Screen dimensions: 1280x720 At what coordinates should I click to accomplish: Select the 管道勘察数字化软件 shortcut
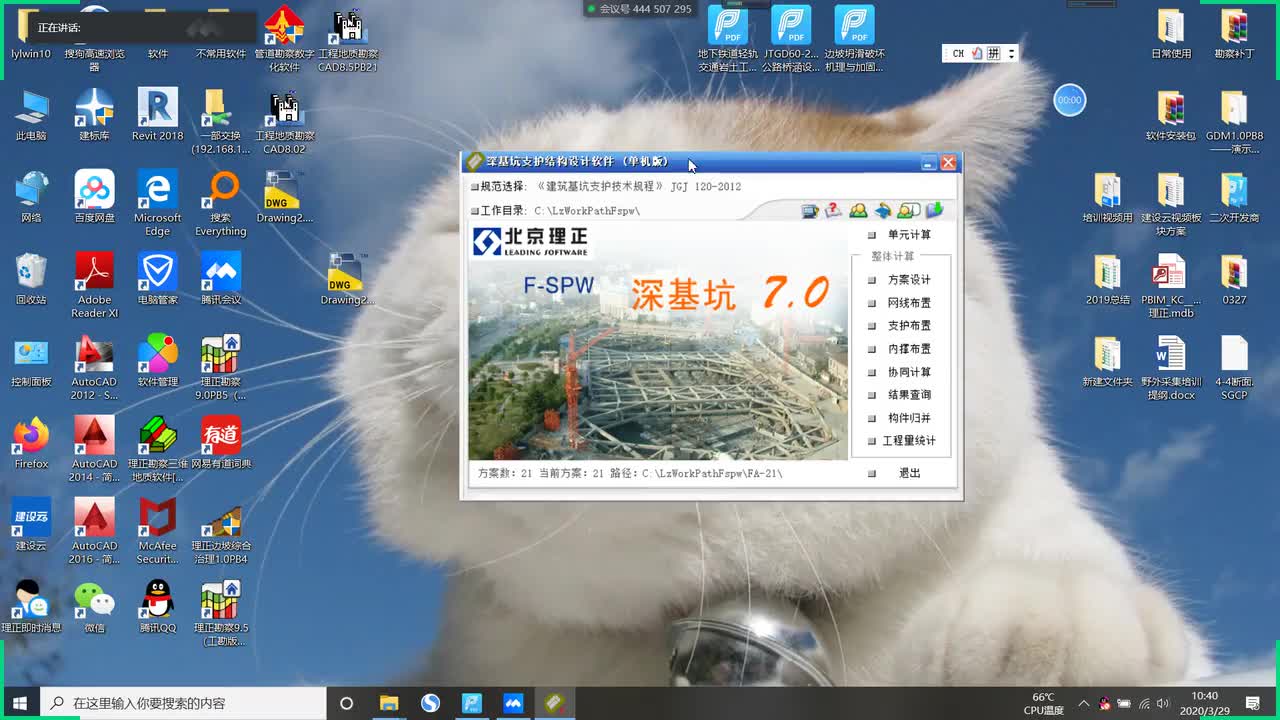tap(284, 39)
